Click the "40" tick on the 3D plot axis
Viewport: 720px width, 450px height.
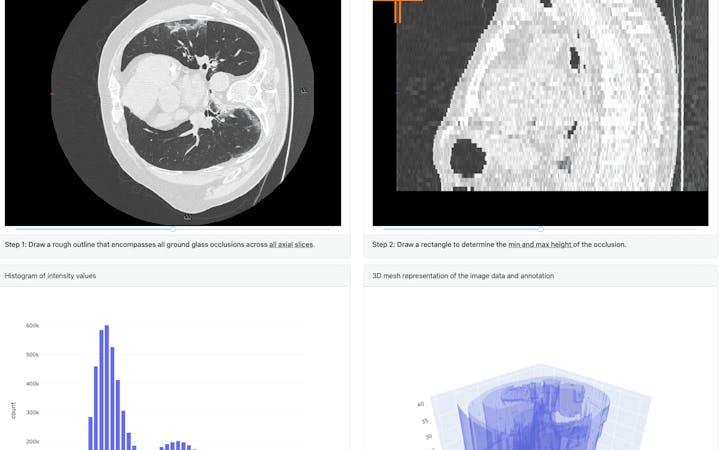coord(421,404)
